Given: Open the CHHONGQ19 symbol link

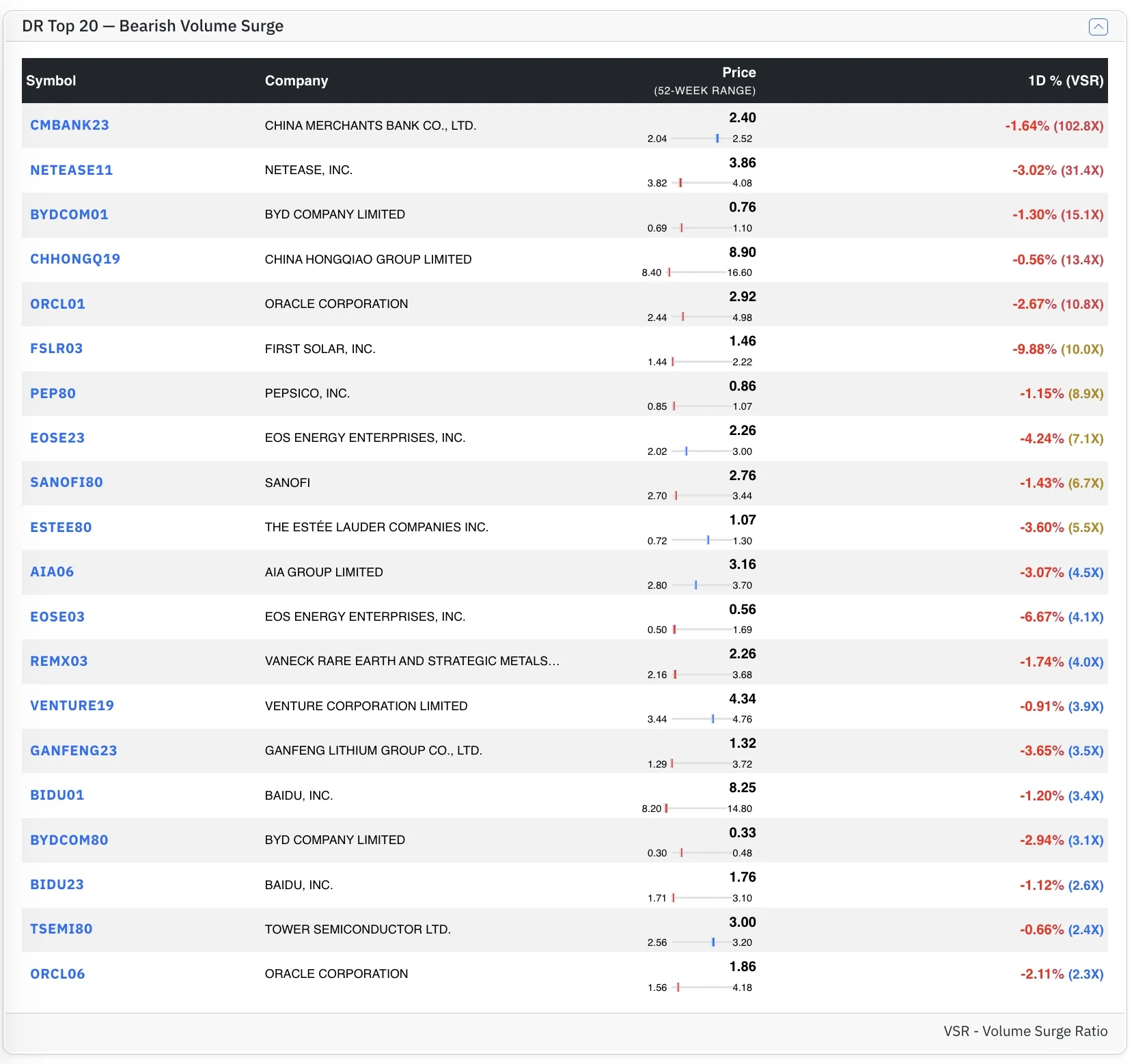Looking at the screenshot, I should [x=75, y=259].
